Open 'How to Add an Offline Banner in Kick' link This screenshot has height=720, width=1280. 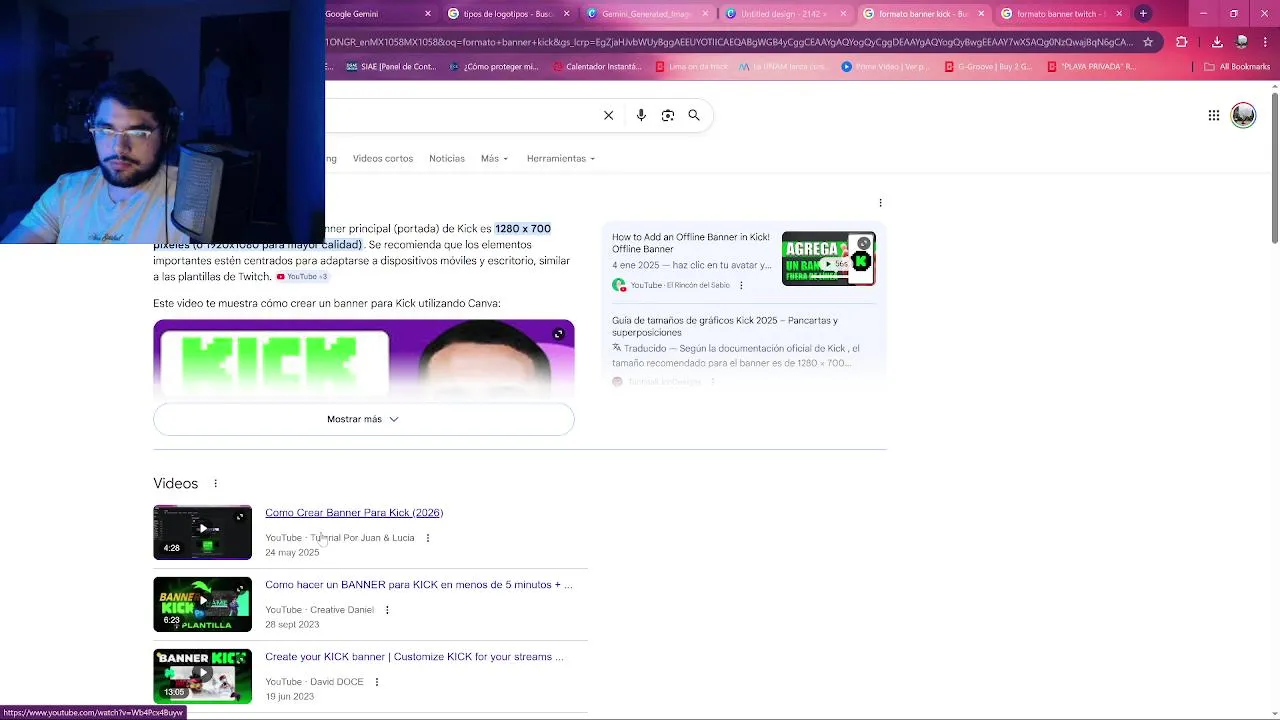691,243
